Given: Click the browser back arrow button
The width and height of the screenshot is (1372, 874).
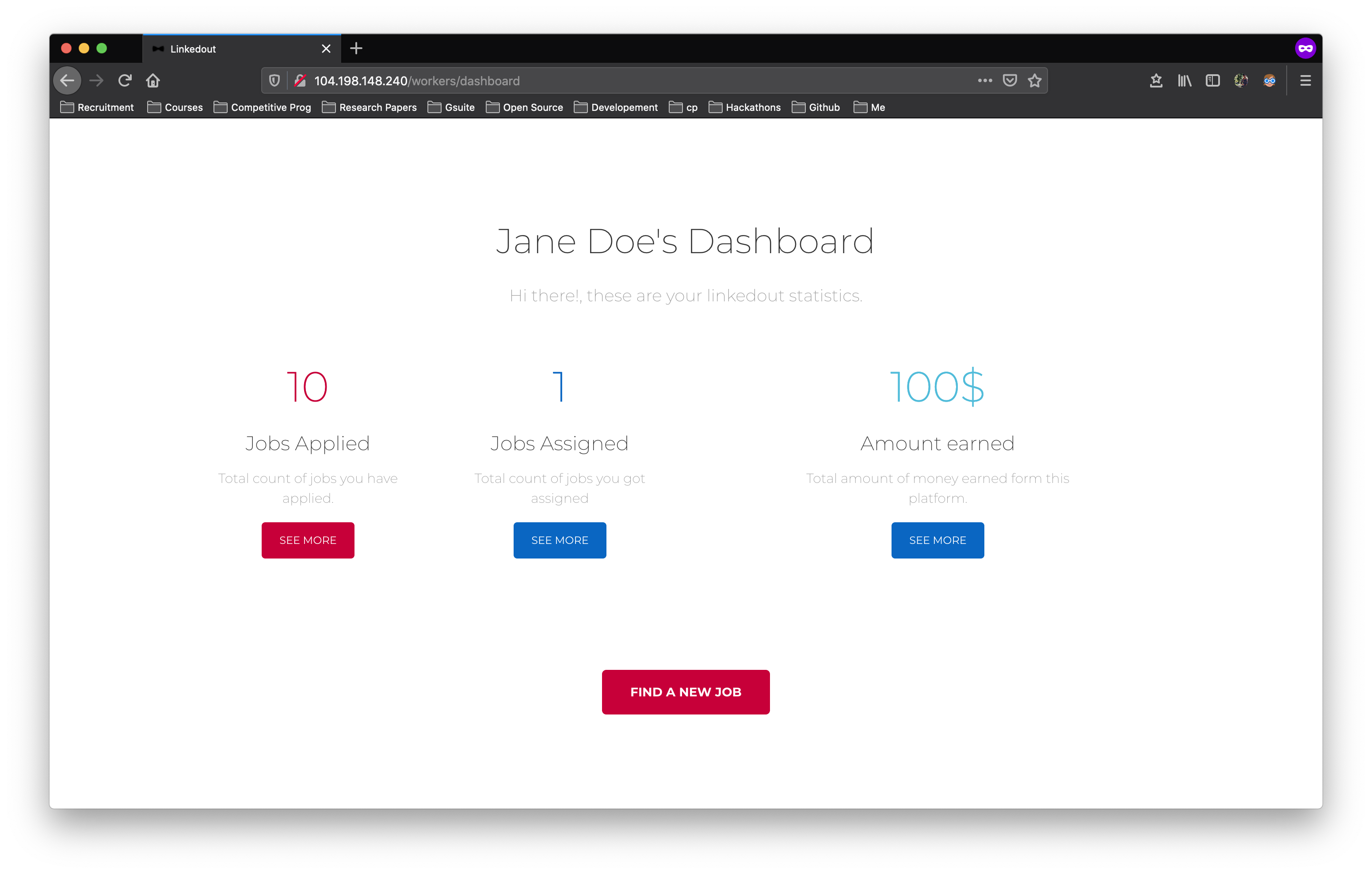Looking at the screenshot, I should click(x=67, y=80).
